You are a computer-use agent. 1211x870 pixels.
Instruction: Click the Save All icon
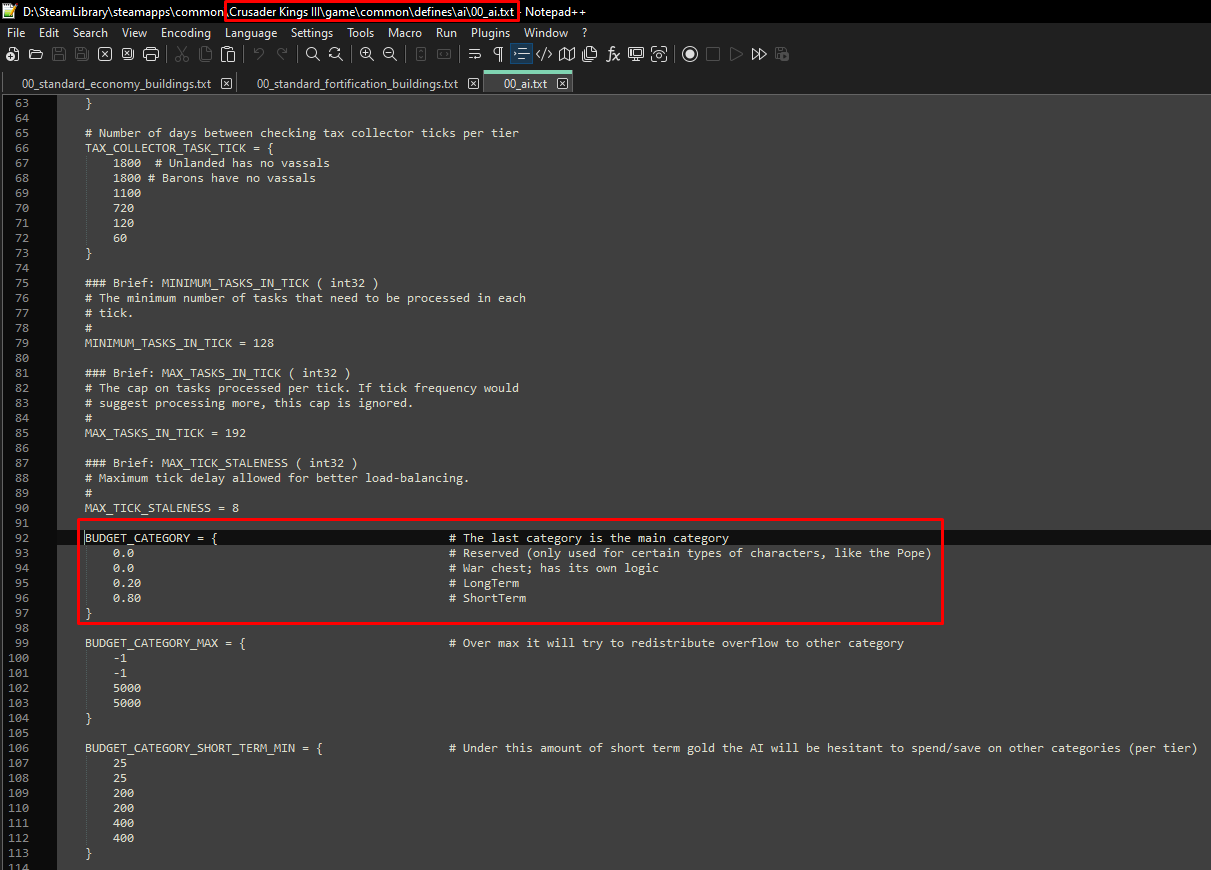click(x=82, y=54)
